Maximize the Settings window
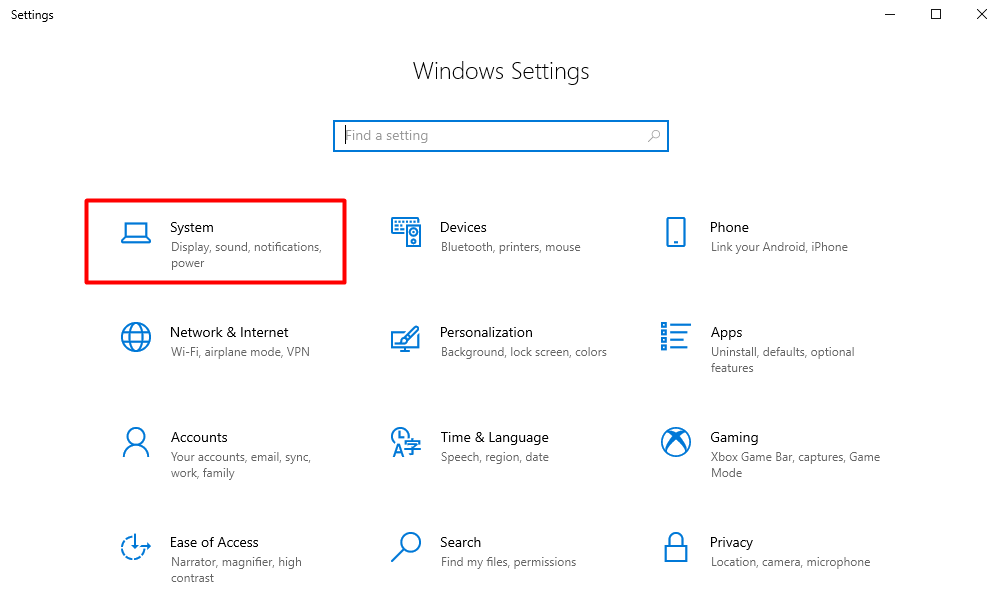Viewport: 999px width, 615px height. [936, 14]
